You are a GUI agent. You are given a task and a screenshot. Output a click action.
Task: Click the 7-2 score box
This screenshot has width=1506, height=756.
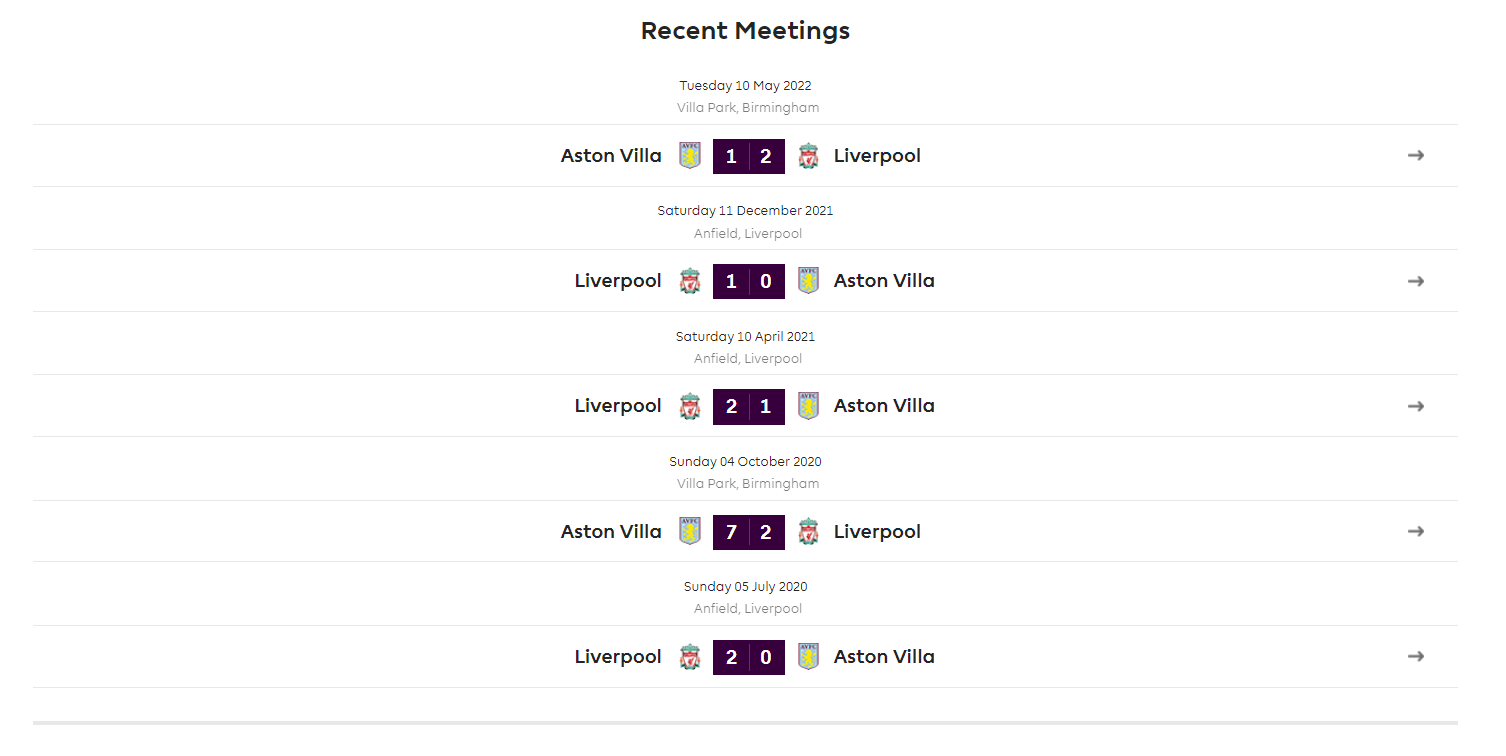click(x=749, y=532)
